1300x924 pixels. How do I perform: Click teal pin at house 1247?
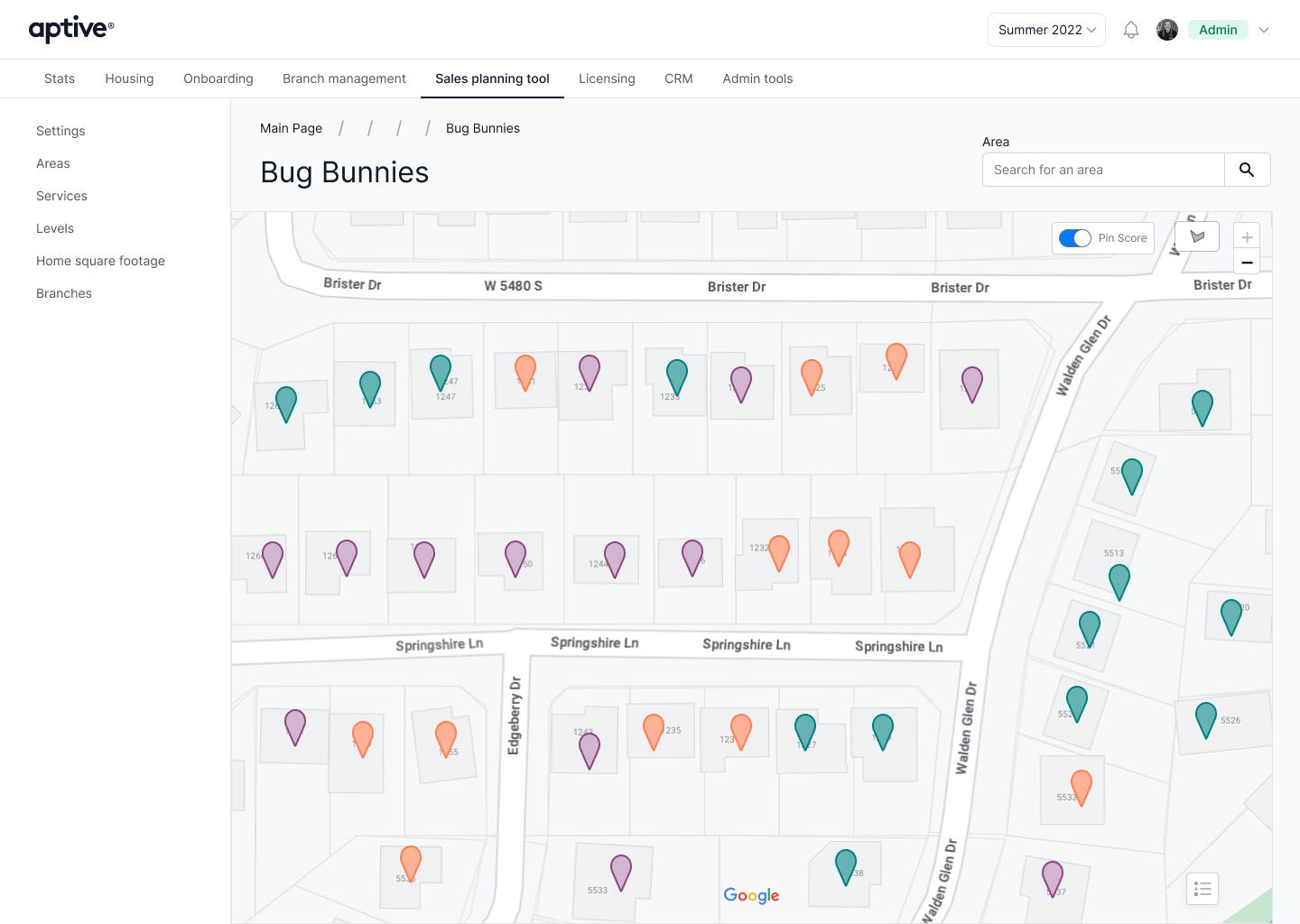click(x=441, y=373)
